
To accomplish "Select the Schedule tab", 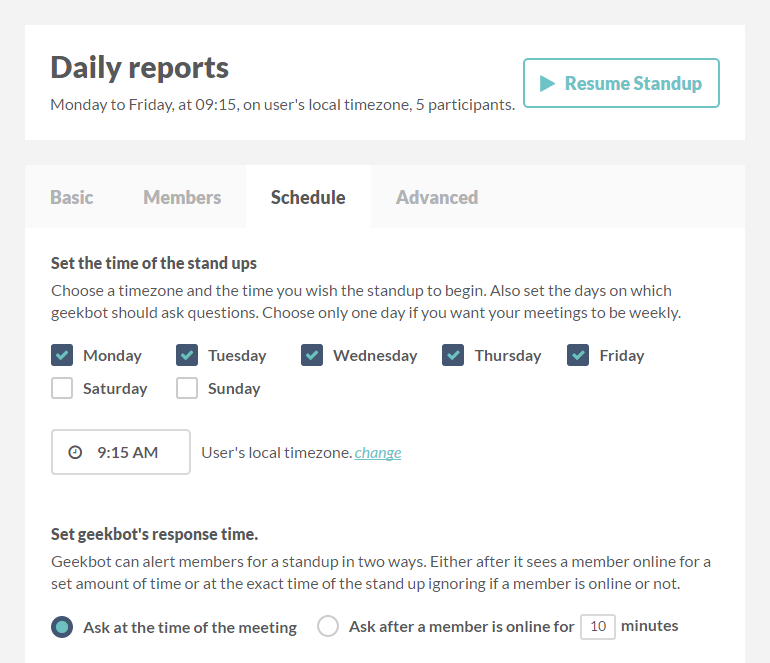I will [x=308, y=197].
